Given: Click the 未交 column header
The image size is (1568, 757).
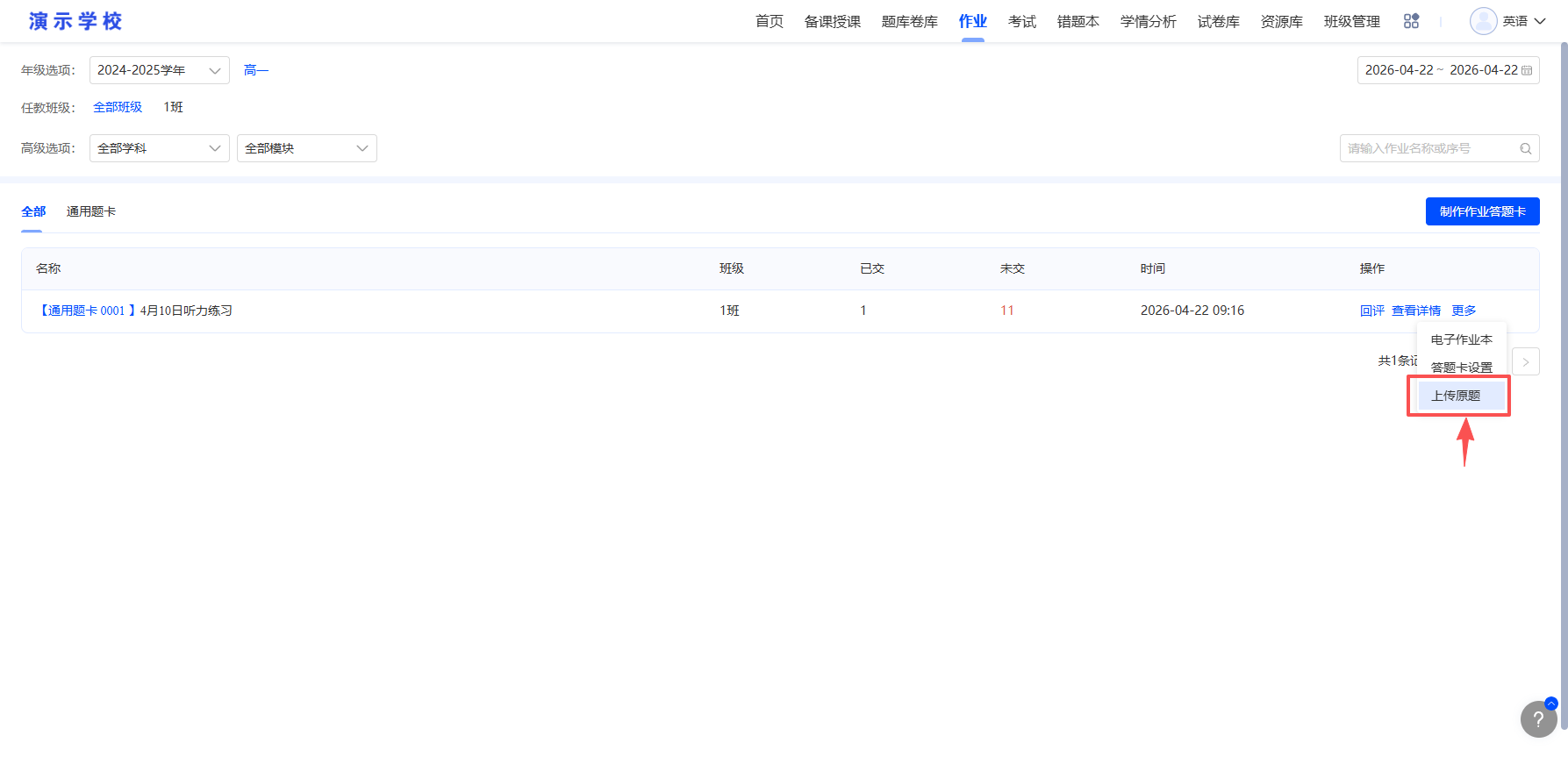Looking at the screenshot, I should pos(1013,268).
